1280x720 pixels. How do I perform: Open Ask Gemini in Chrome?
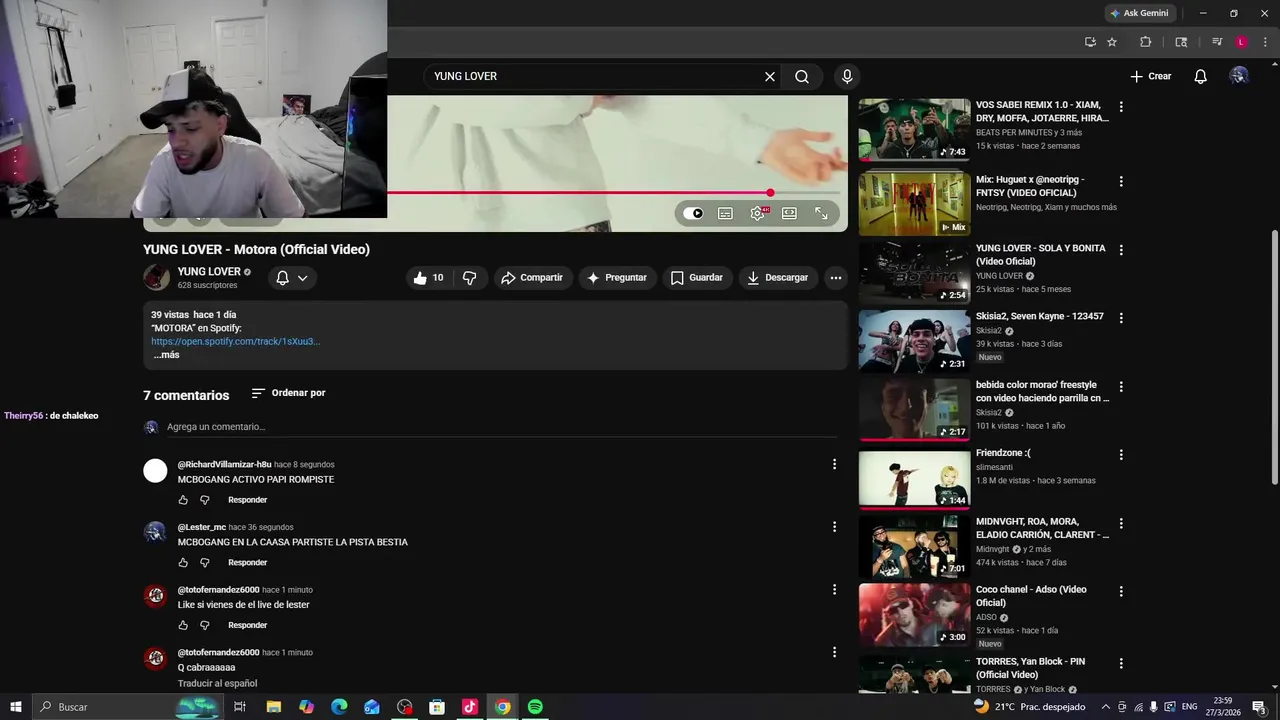point(1139,13)
